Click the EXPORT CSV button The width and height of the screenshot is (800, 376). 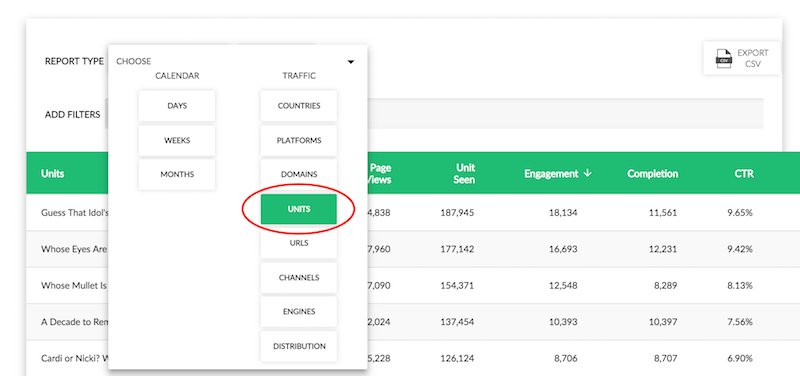pos(742,58)
